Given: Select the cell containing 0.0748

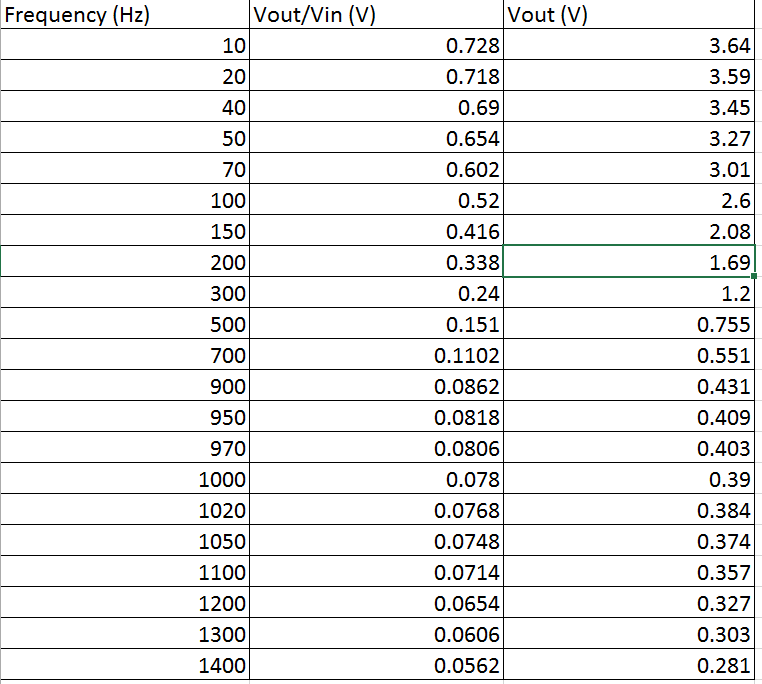Looking at the screenshot, I should (x=376, y=541).
